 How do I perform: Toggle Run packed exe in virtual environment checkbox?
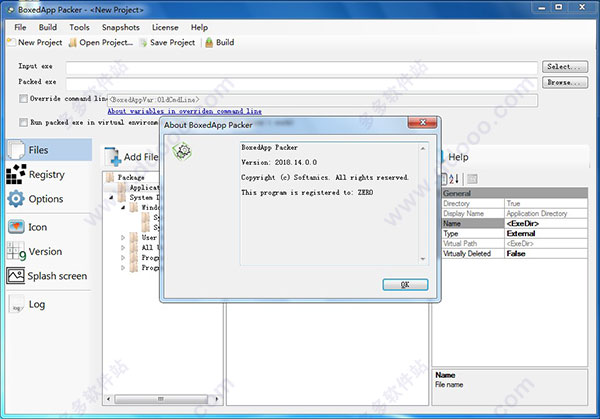point(23,122)
